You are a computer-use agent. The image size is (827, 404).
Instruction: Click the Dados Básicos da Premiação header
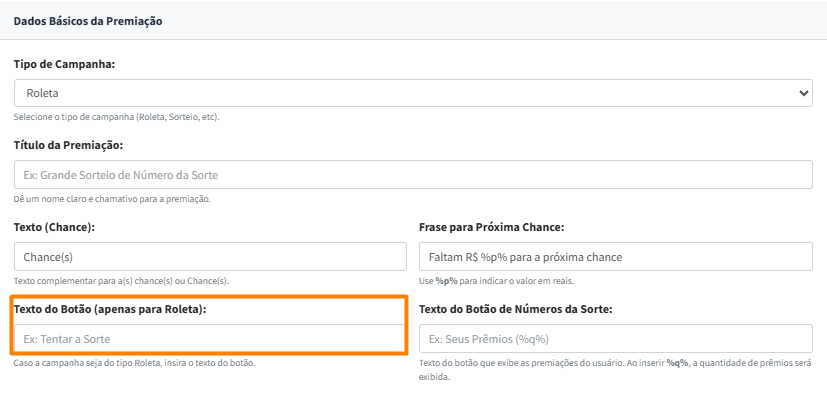tap(88, 20)
